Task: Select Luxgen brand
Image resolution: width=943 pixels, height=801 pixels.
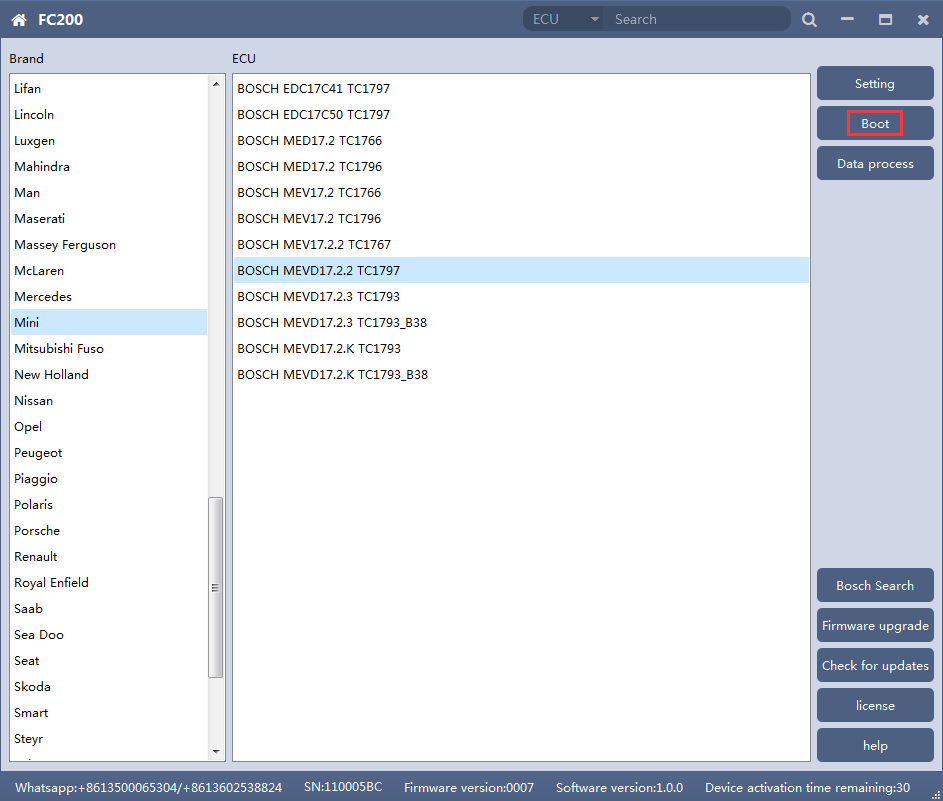Action: 109,141
